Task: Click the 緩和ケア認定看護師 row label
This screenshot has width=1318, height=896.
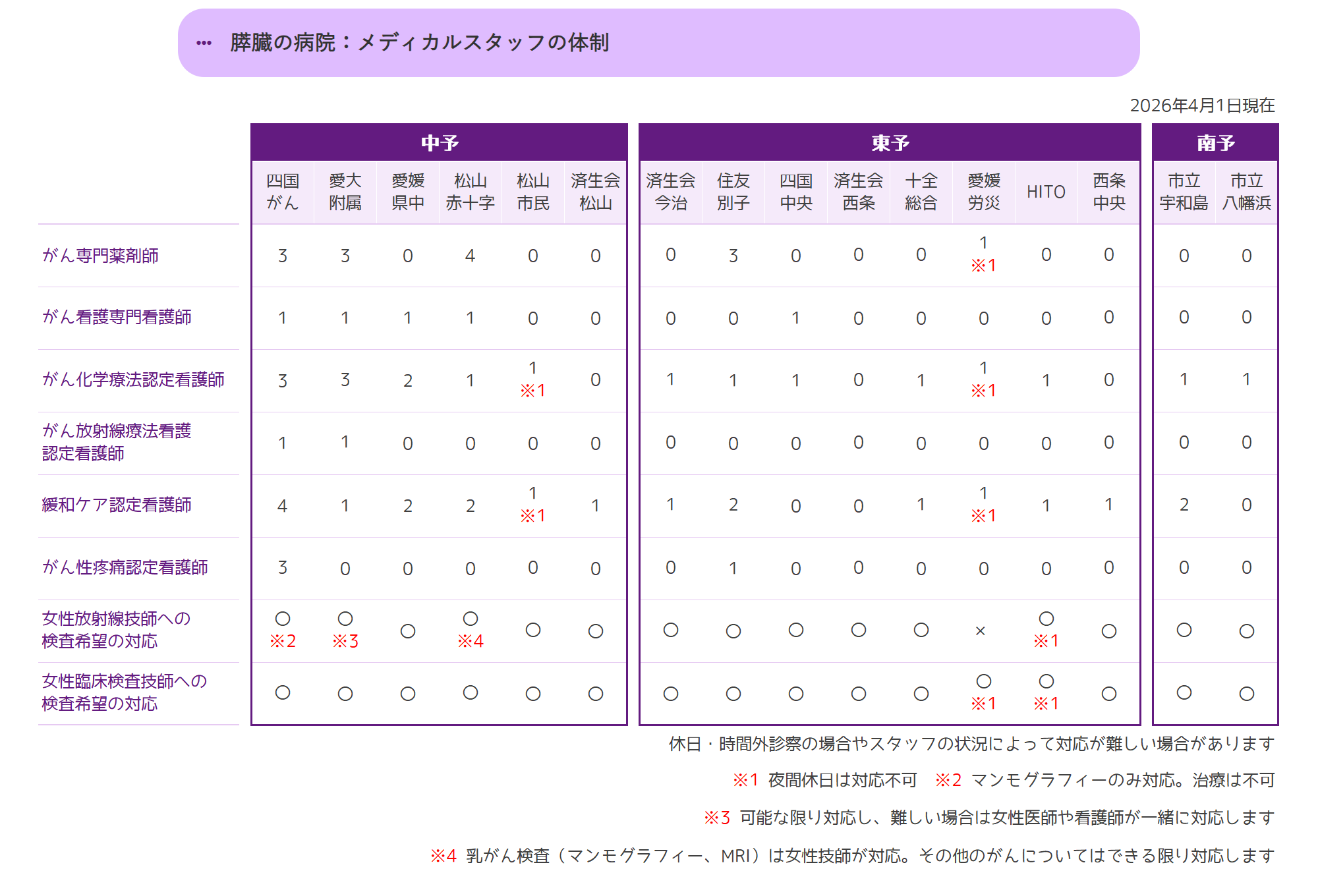Action: tap(117, 505)
